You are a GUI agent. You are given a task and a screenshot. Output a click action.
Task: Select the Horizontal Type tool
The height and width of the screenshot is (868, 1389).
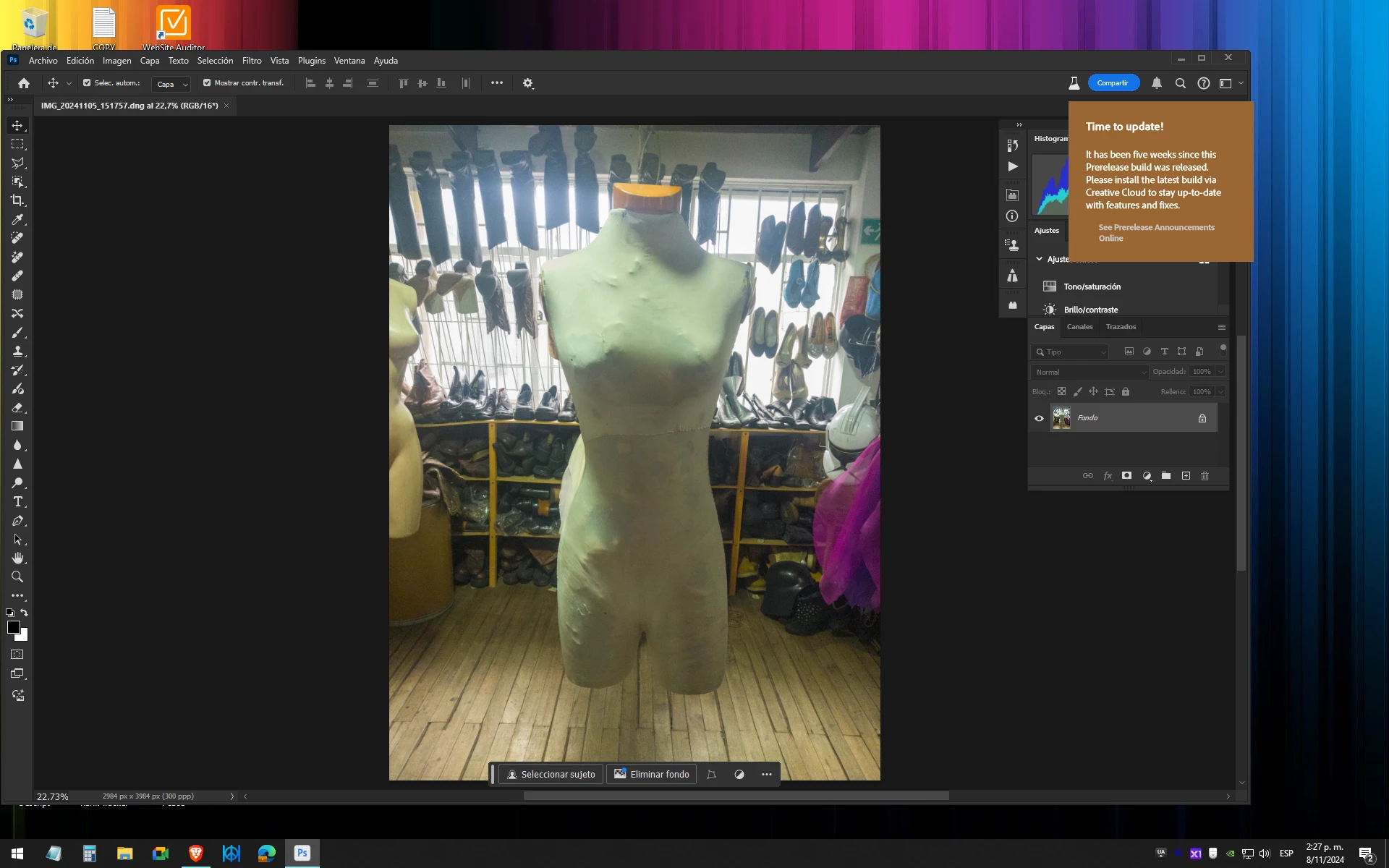[17, 501]
